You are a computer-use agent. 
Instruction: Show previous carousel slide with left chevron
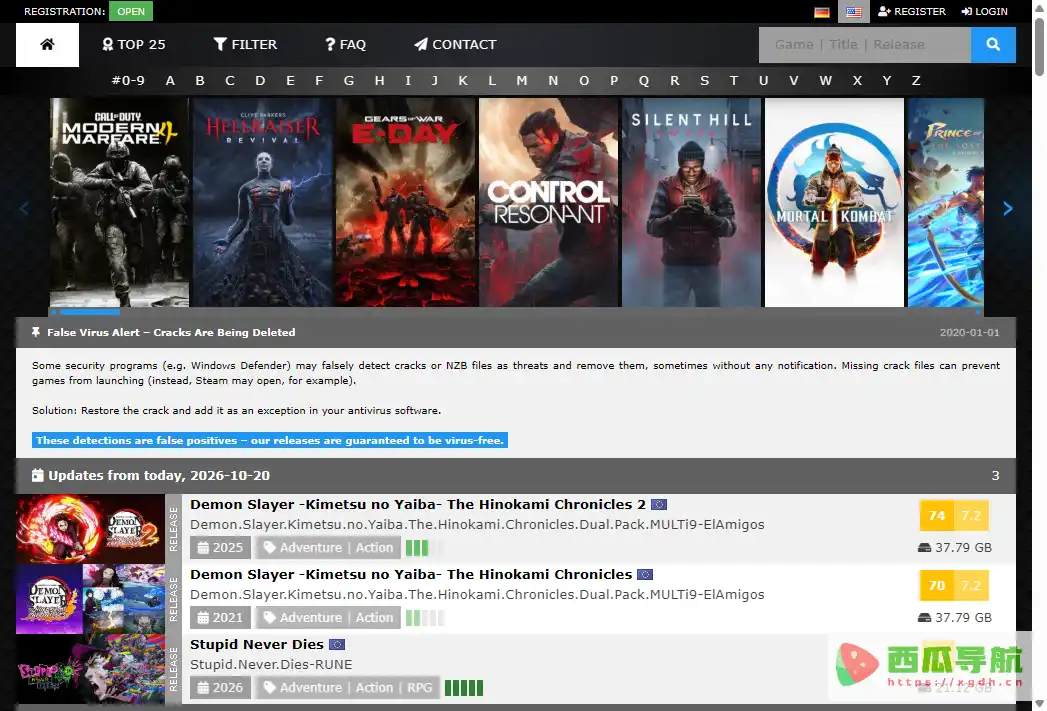pos(24,209)
